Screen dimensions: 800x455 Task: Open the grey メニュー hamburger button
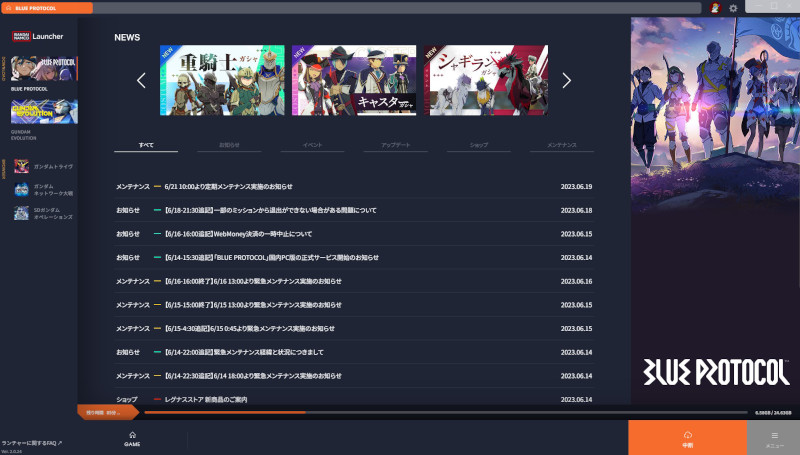click(x=774, y=438)
